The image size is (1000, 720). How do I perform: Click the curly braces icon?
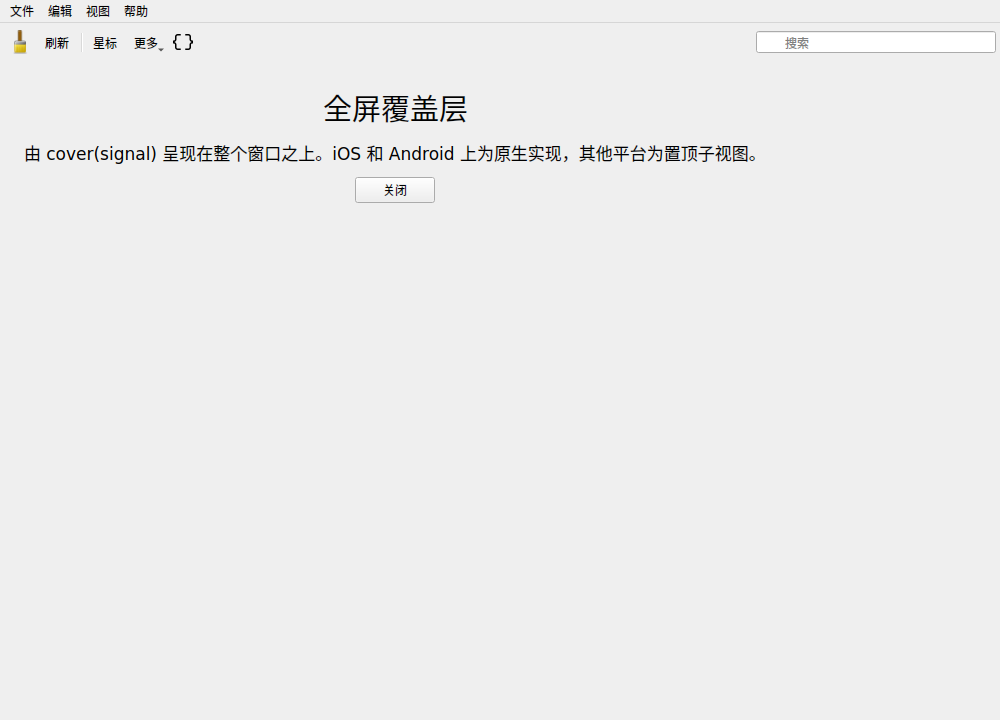183,42
